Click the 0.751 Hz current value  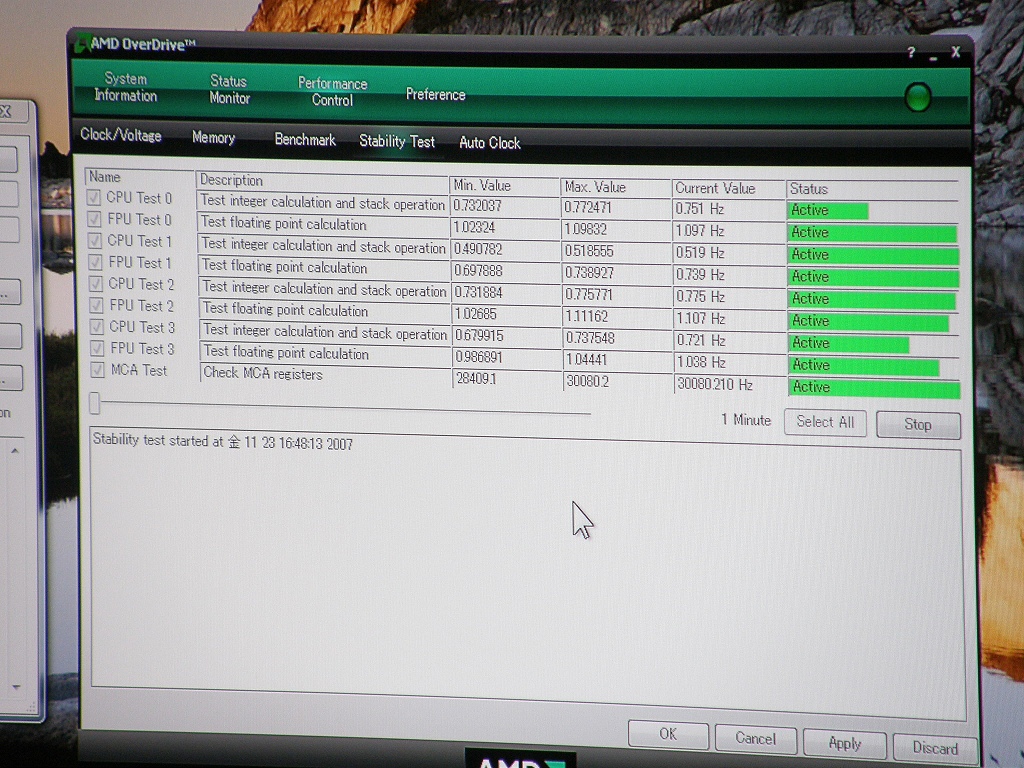click(699, 209)
